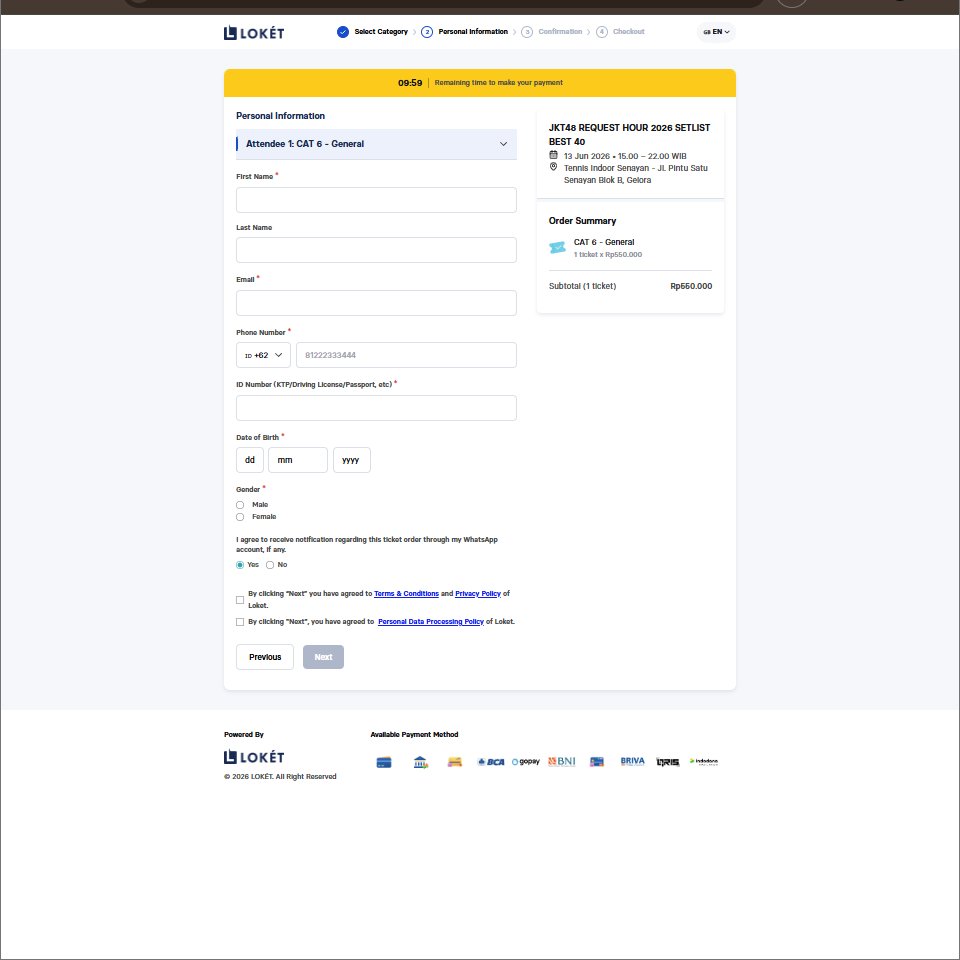Click the Rp550.000 subtotal amount
The width and height of the screenshot is (960, 960).
click(691, 286)
